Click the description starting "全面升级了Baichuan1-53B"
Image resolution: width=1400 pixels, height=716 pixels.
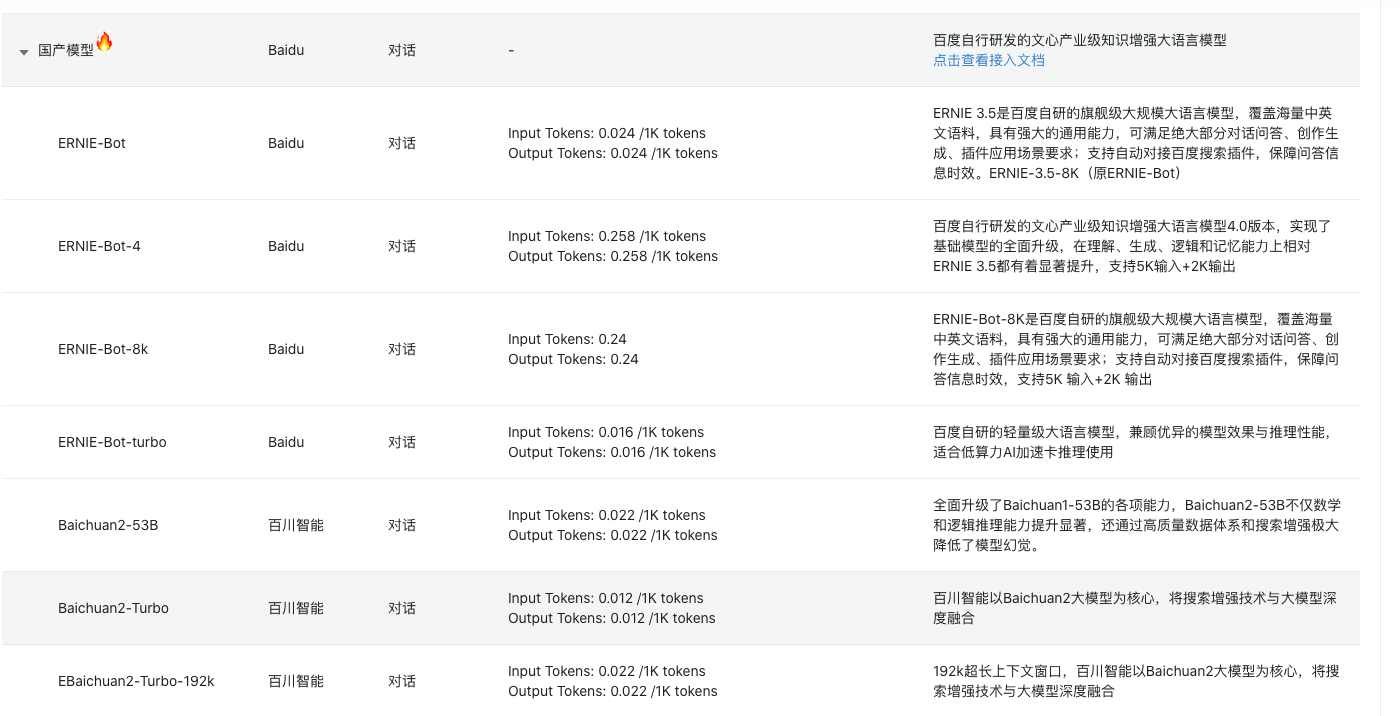click(x=1137, y=525)
